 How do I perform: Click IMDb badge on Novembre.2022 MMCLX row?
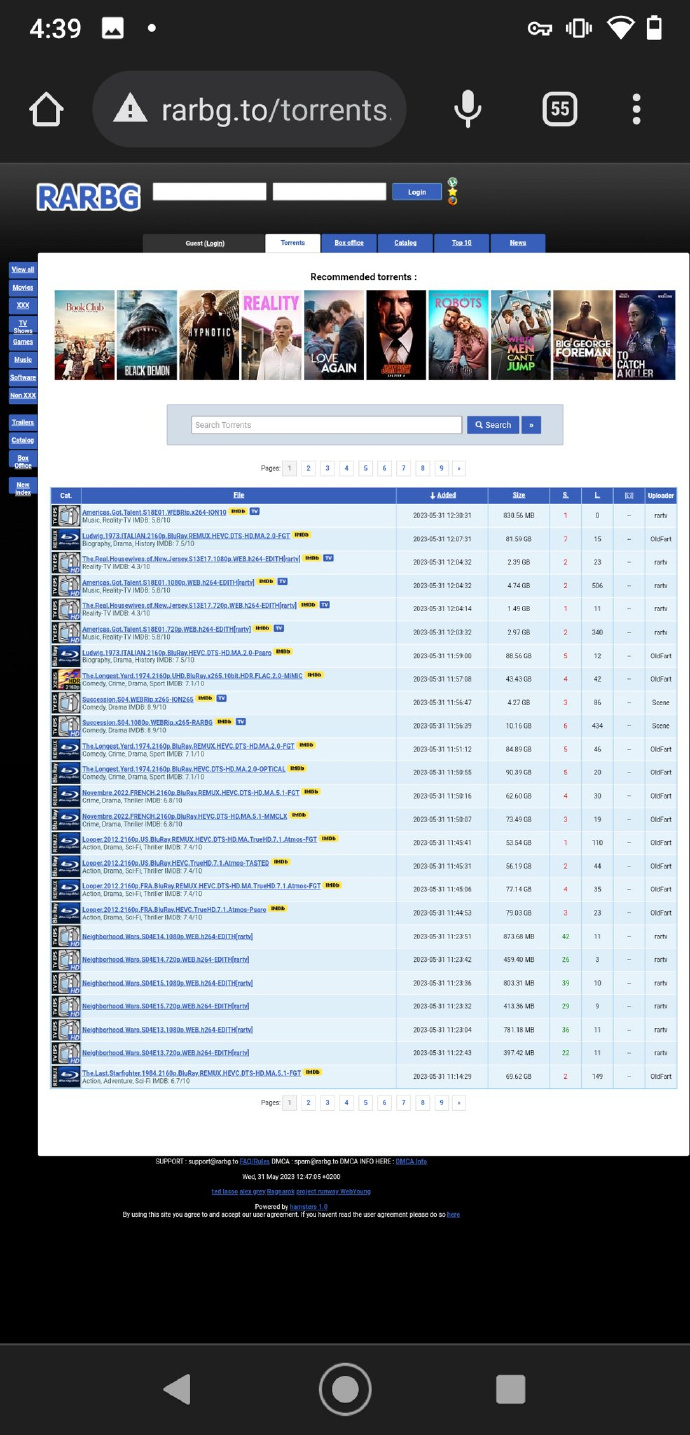299,815
